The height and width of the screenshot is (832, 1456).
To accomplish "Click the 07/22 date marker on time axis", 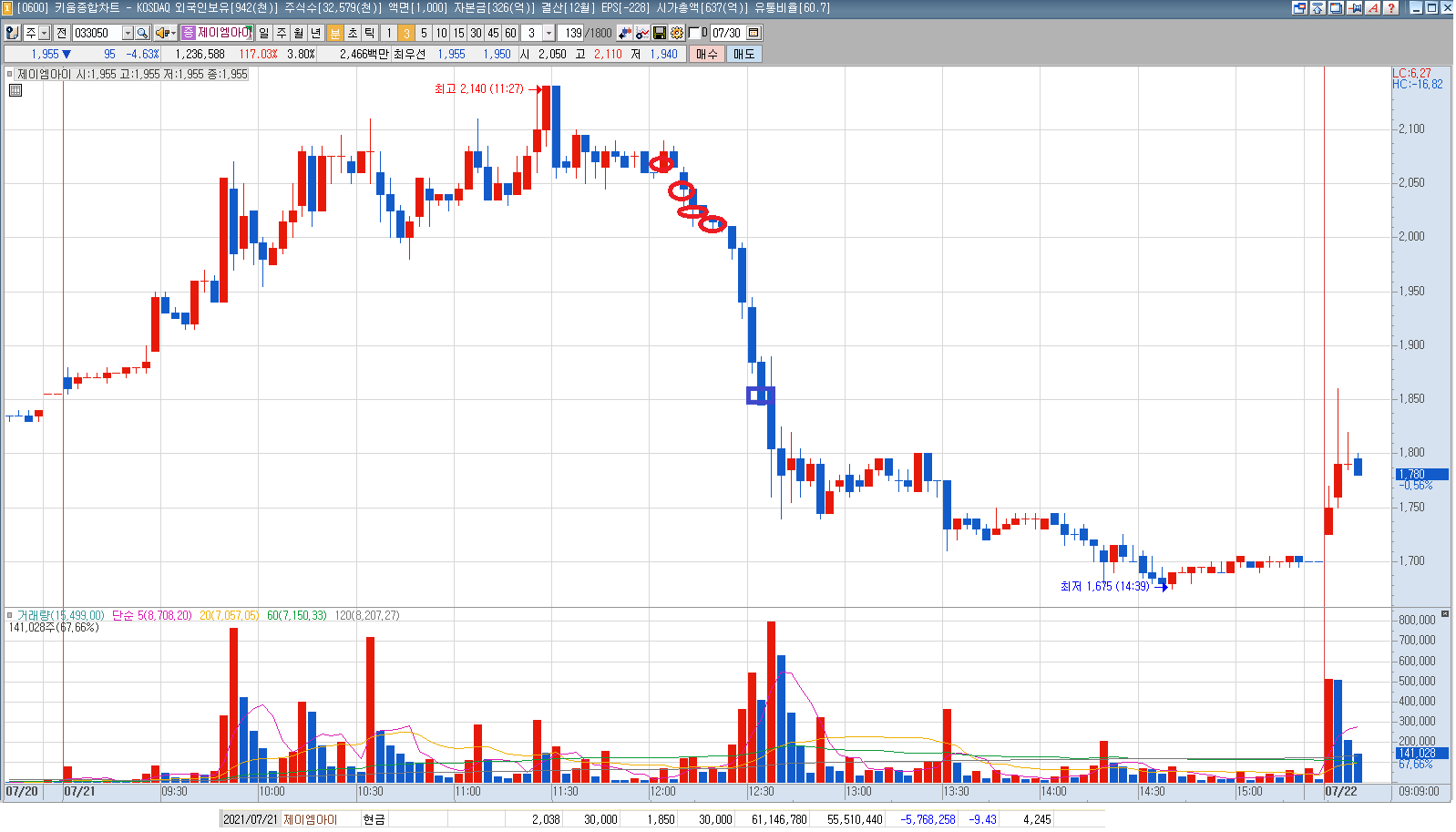I will click(1341, 791).
